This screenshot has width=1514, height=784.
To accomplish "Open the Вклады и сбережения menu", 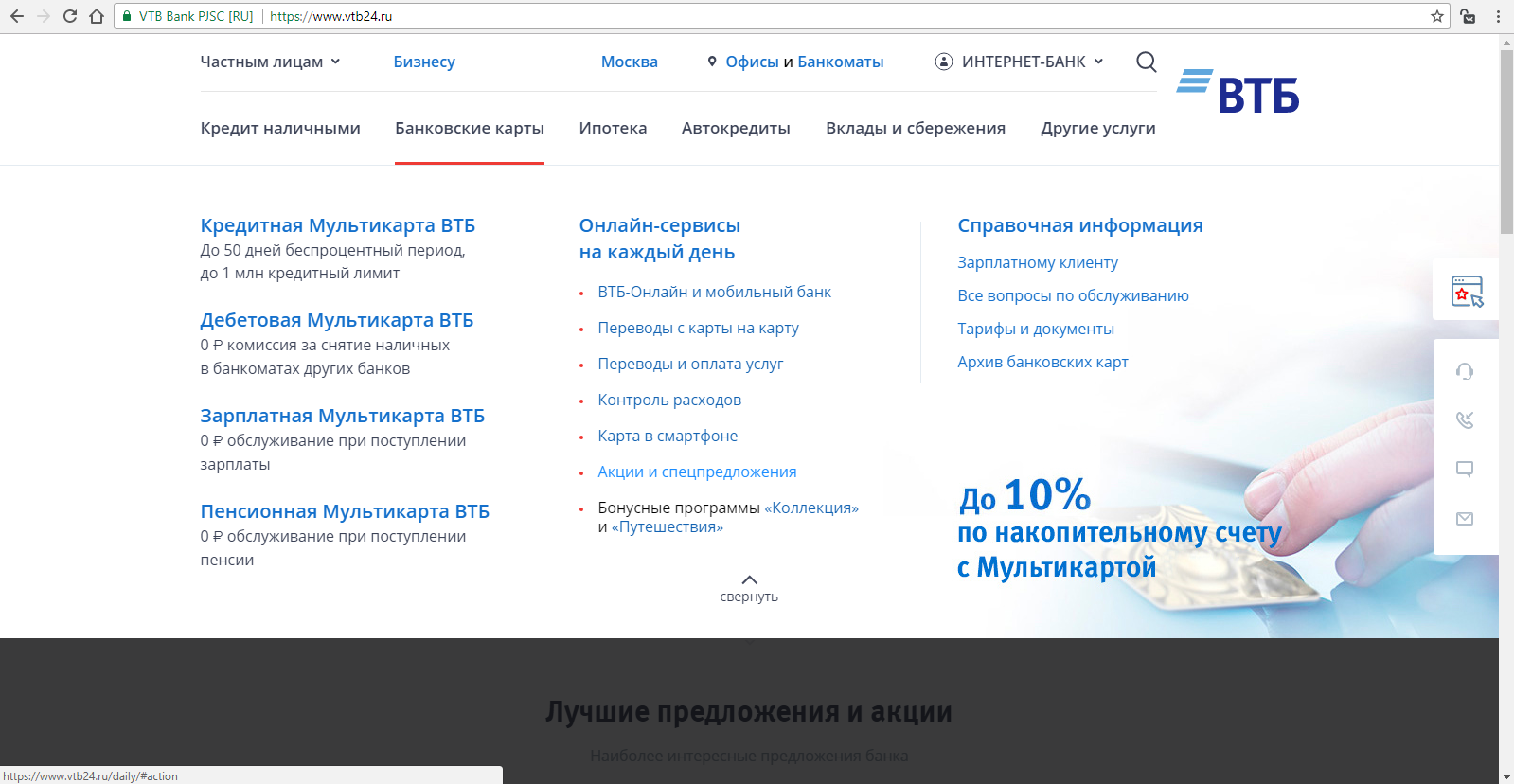I will [x=915, y=128].
